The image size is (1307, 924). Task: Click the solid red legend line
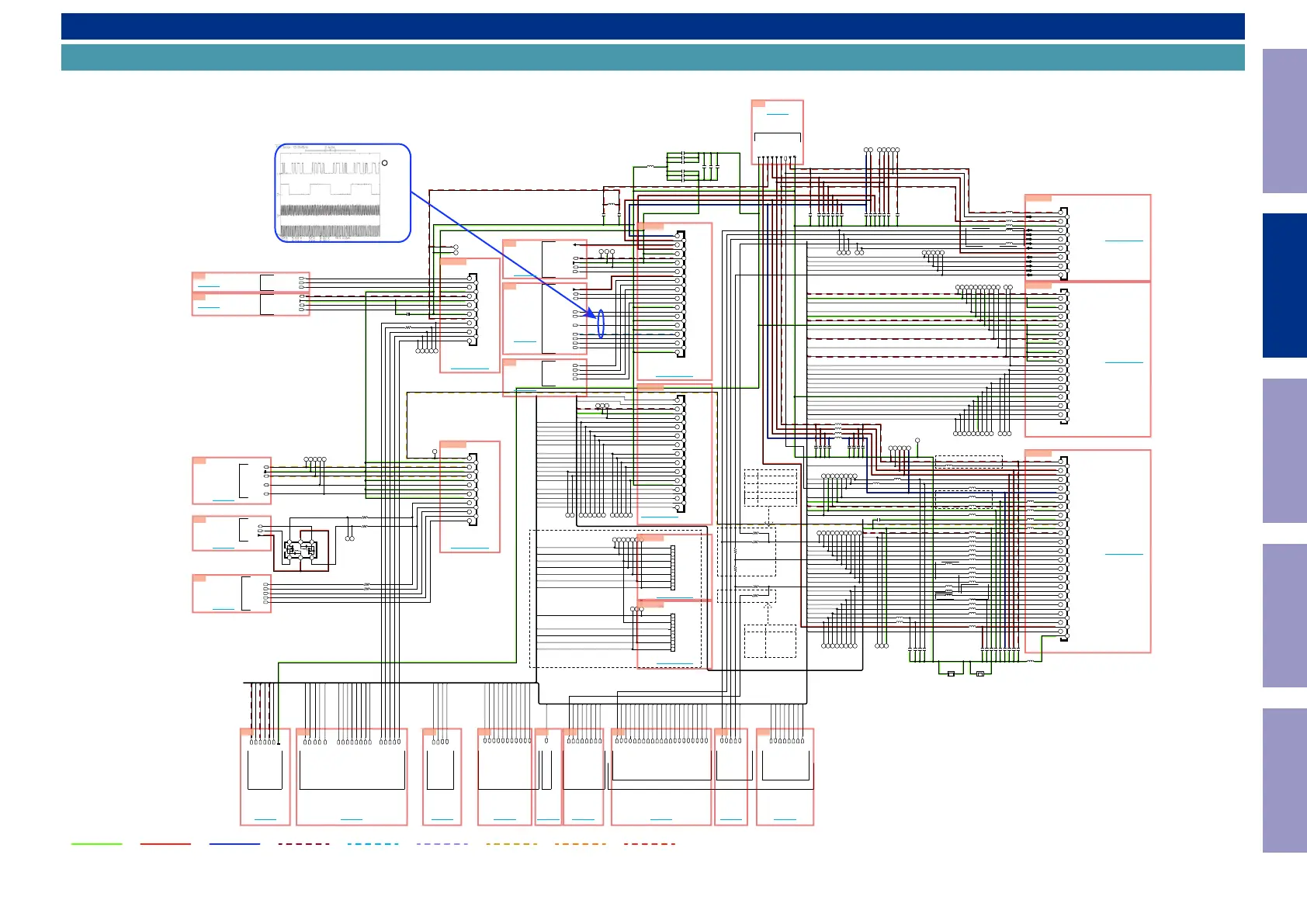pyautogui.click(x=165, y=844)
